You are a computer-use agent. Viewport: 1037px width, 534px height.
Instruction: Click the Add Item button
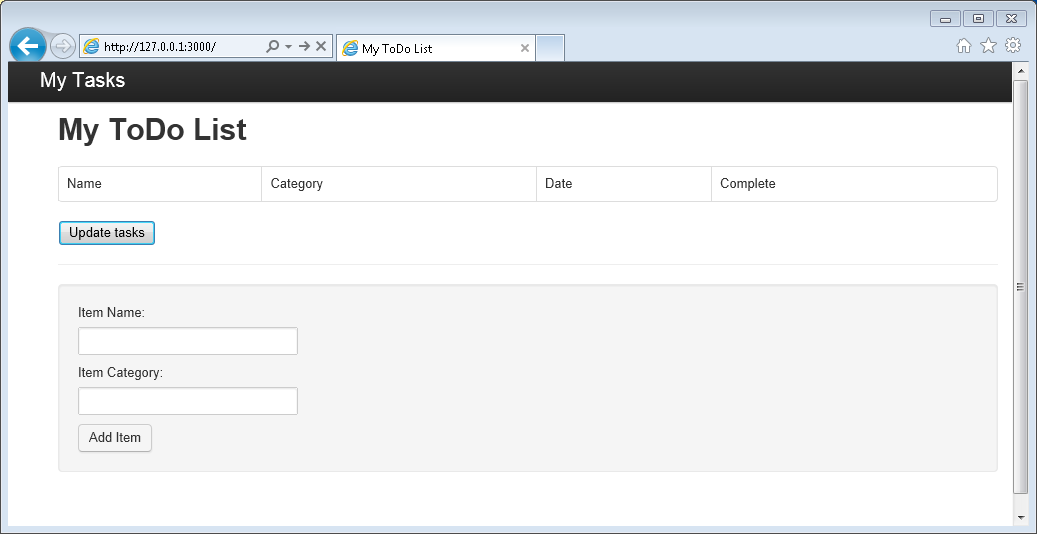point(115,438)
